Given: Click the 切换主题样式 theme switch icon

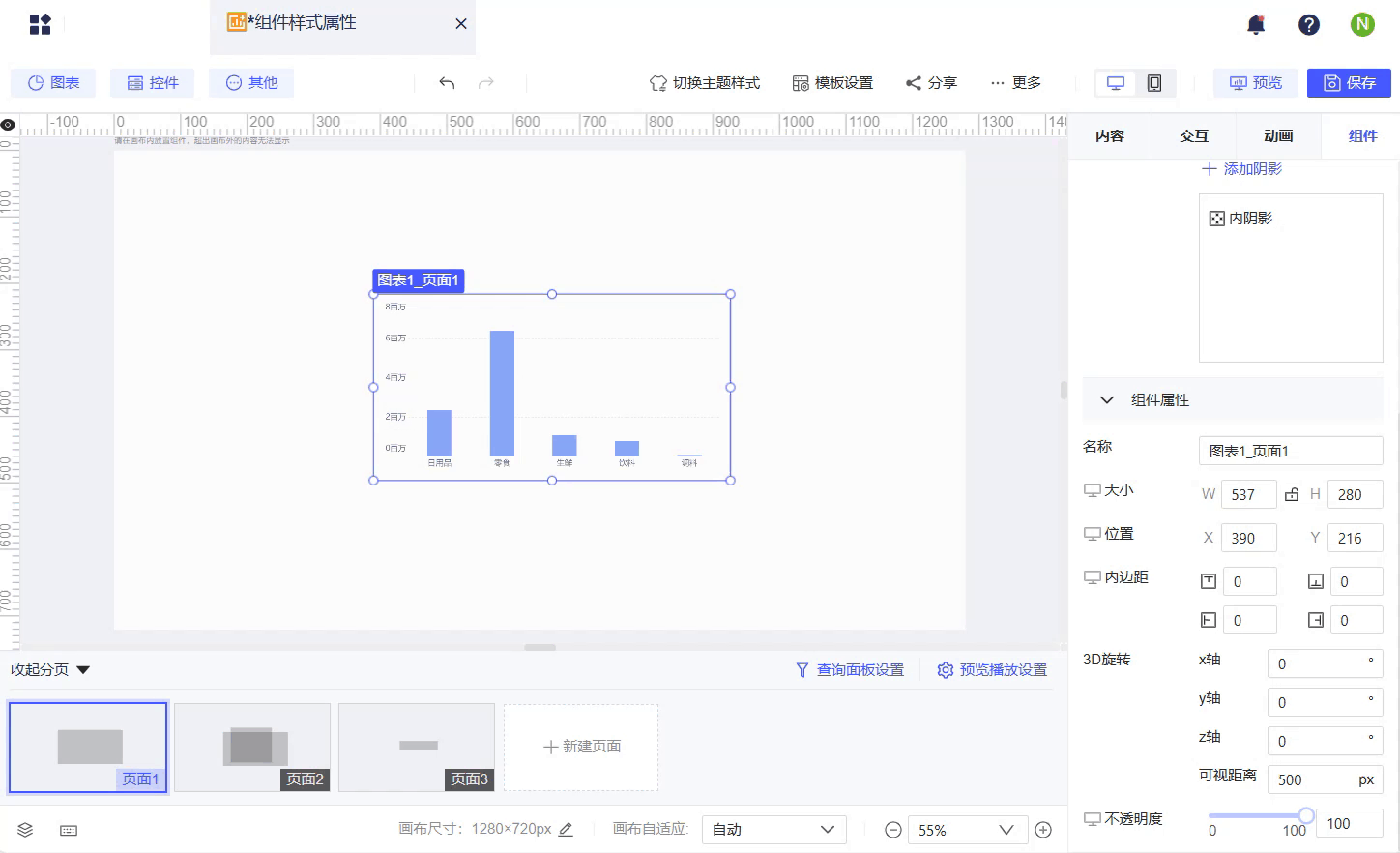Looking at the screenshot, I should tap(658, 83).
